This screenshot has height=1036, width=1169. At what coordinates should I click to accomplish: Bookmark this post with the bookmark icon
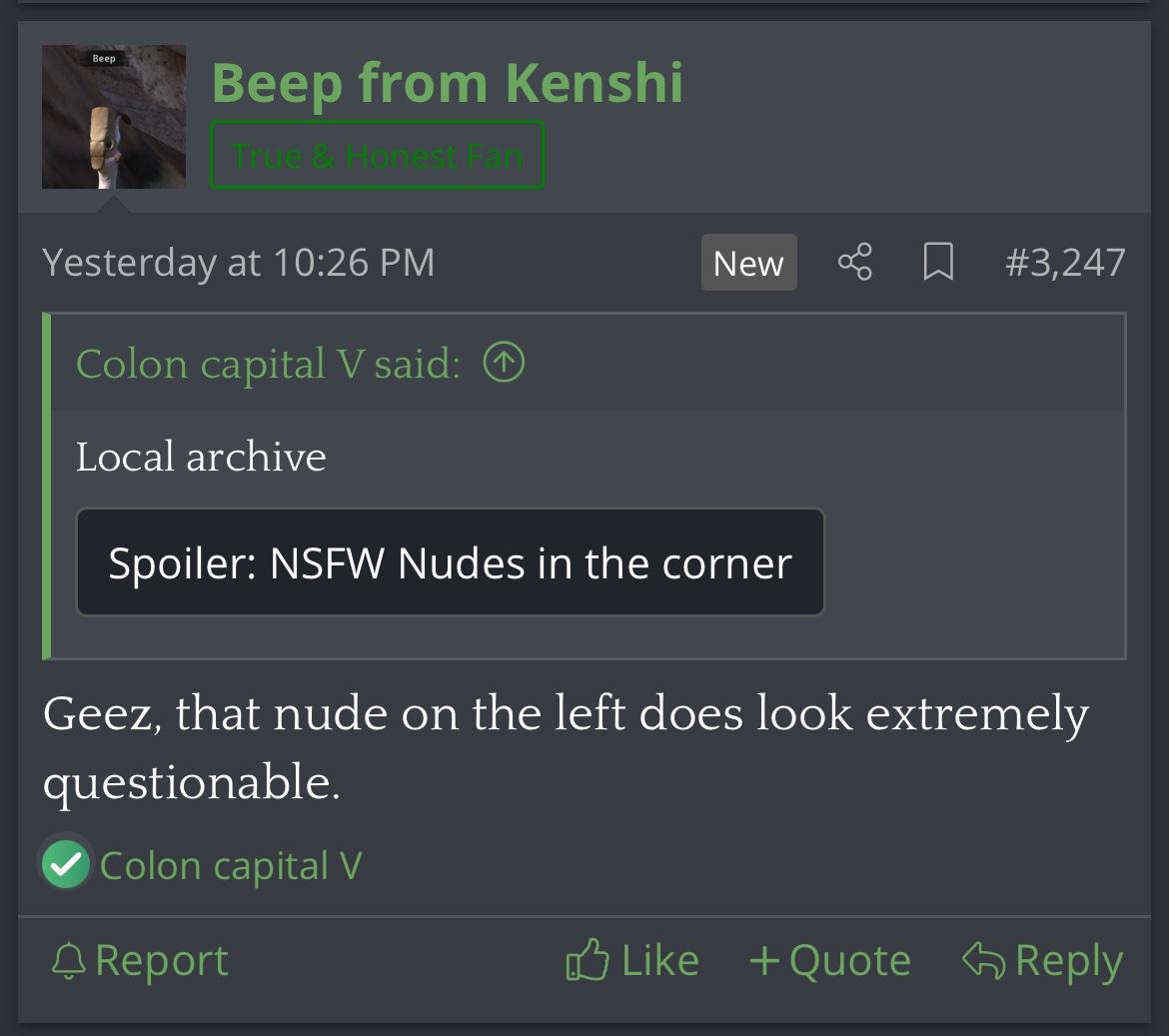[x=938, y=263]
